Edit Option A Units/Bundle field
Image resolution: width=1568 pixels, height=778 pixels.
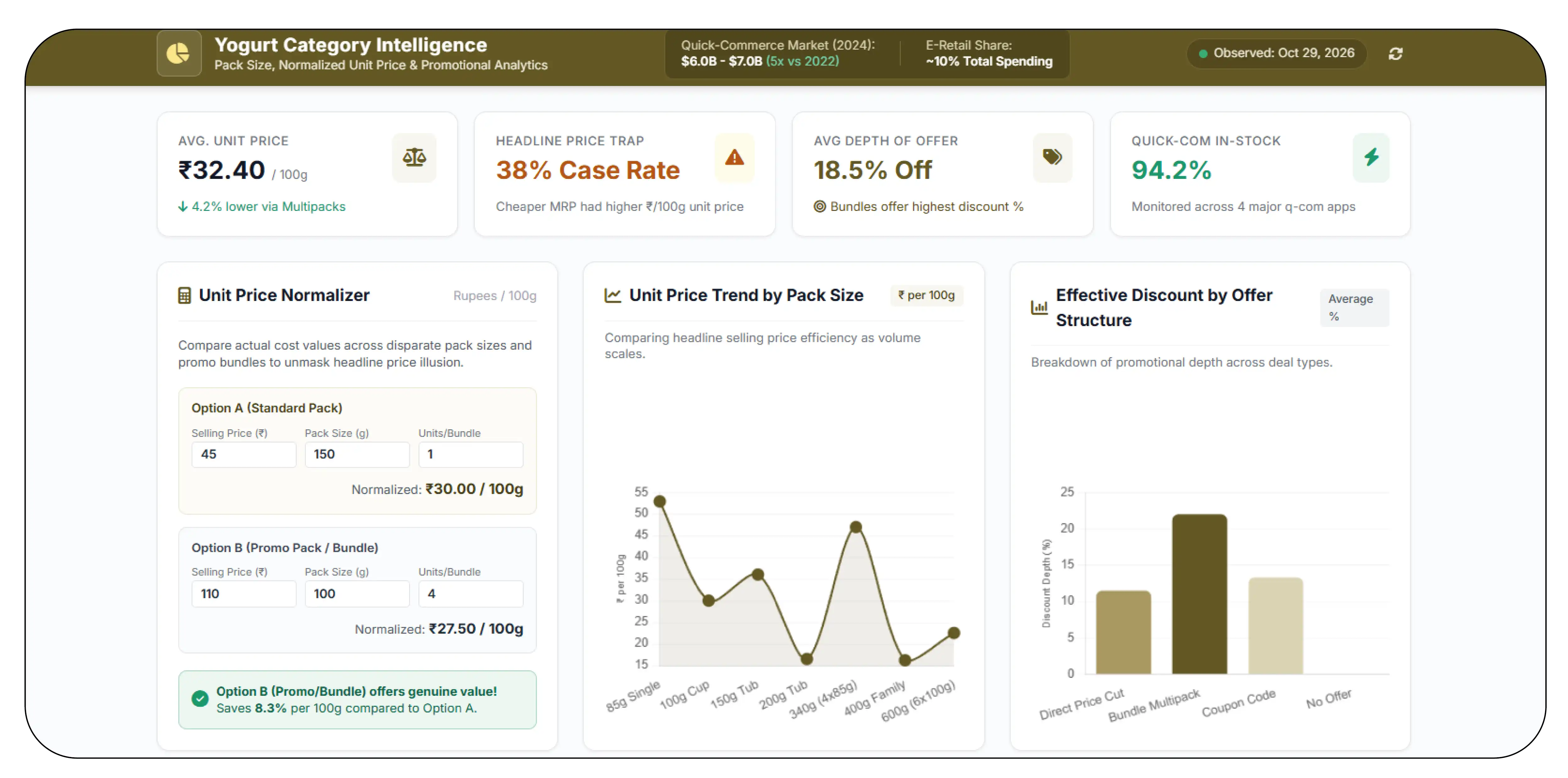(471, 454)
